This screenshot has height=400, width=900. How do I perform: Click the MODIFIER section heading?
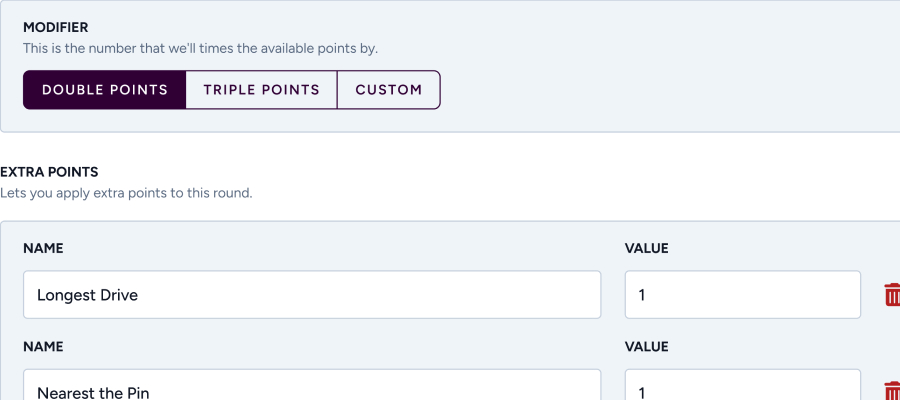tap(56, 28)
